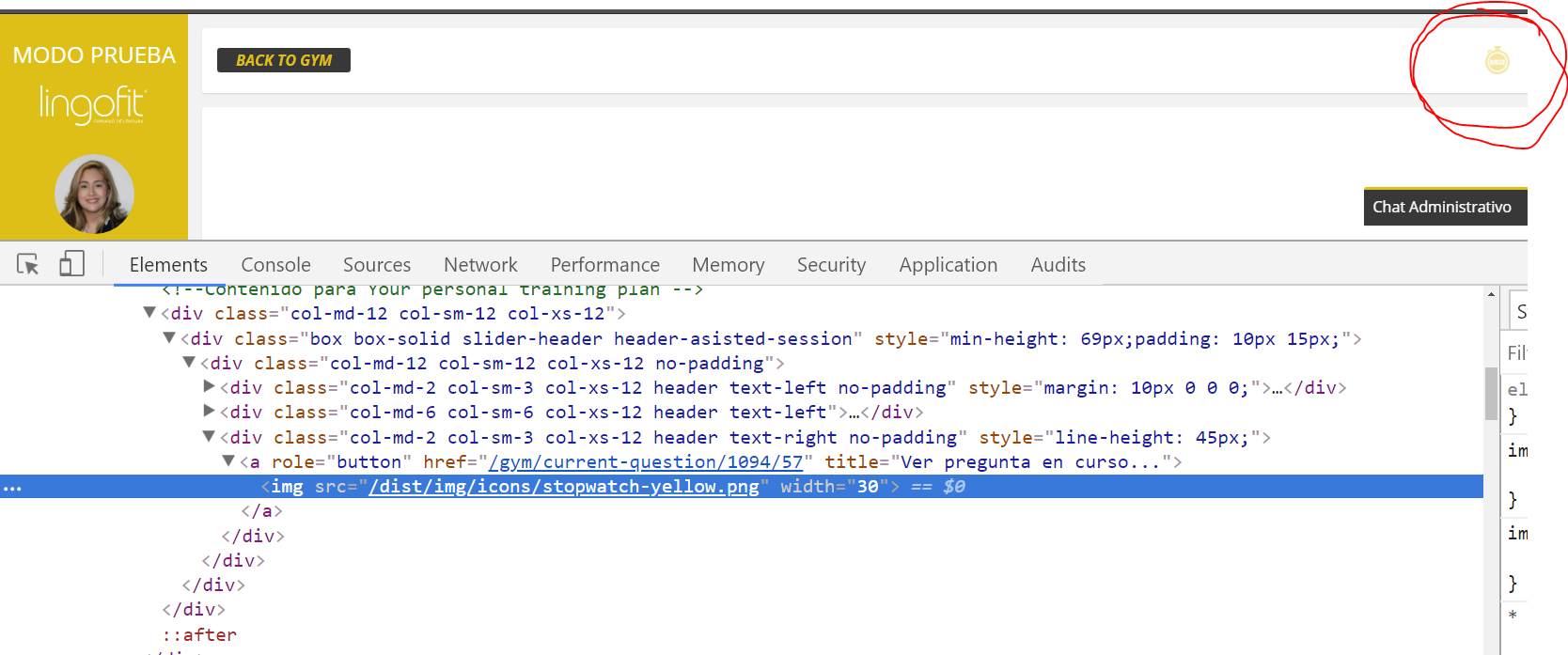Click the ellipsis beside the selected img row
Image resolution: width=1568 pixels, height=655 pixels.
[x=12, y=488]
